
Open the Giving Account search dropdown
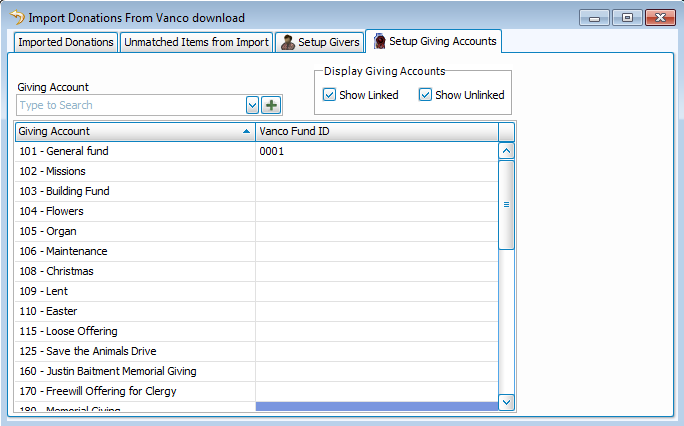[252, 105]
